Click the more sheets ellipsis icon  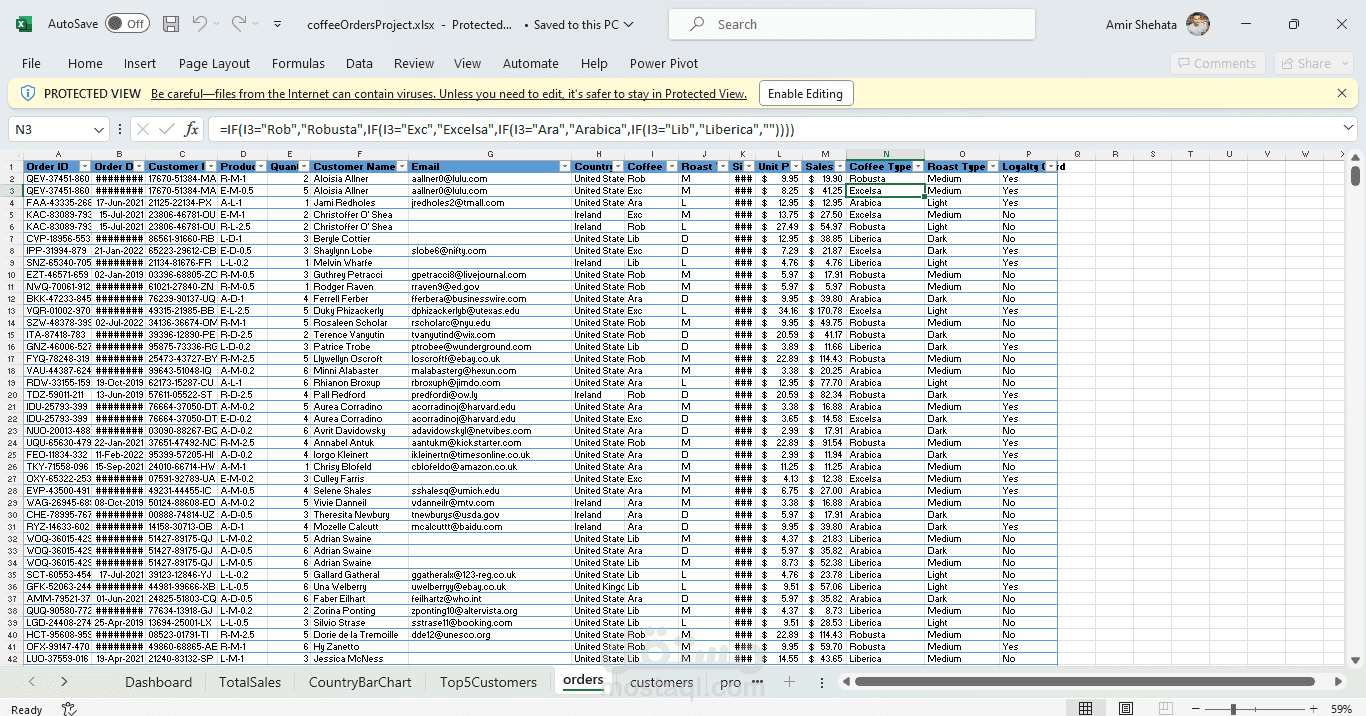click(x=758, y=682)
